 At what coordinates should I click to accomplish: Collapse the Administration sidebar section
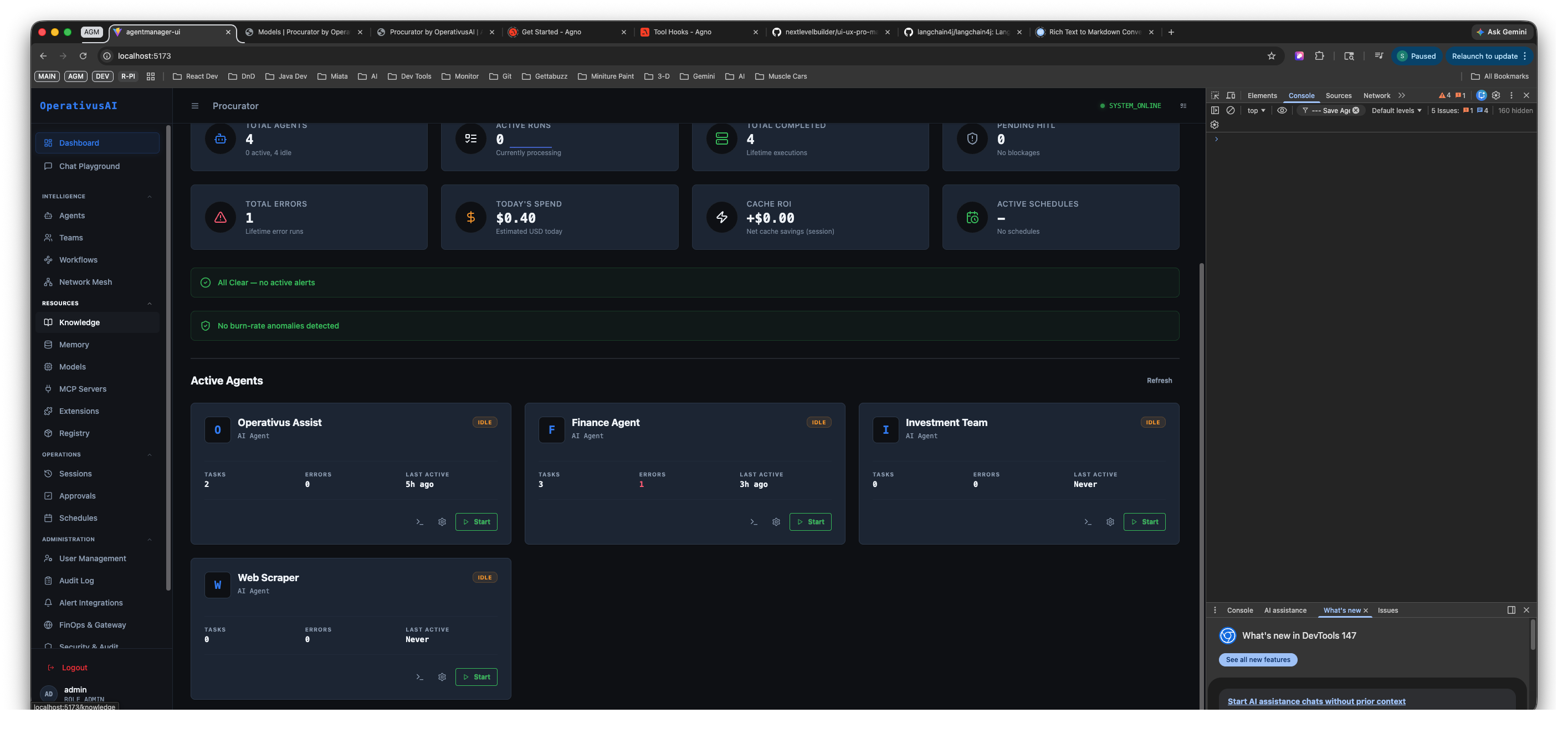(x=150, y=540)
